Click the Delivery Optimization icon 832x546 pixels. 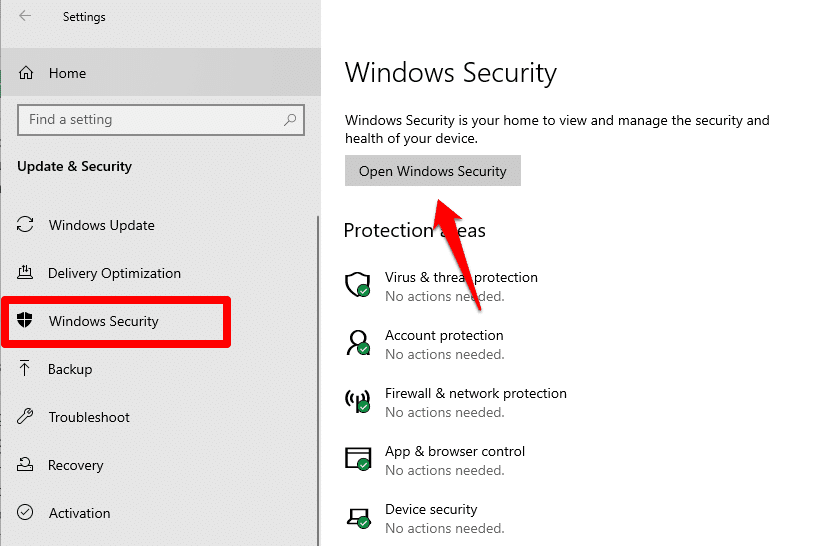click(x=27, y=273)
